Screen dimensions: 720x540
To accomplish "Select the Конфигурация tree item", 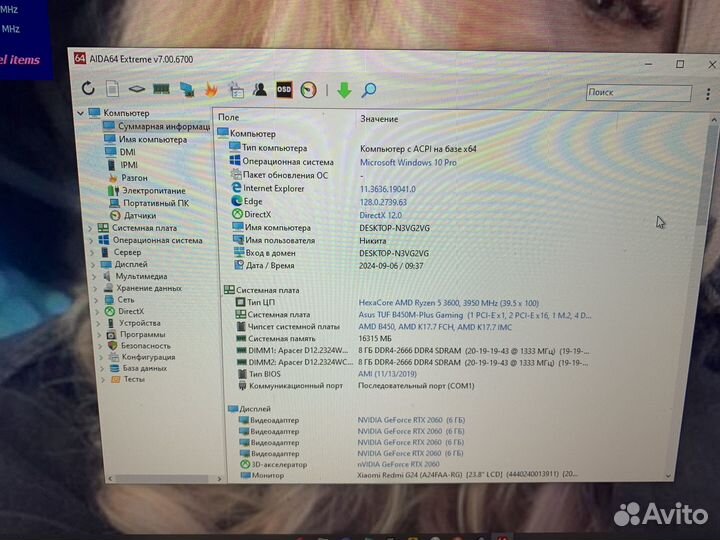I will 148,357.
